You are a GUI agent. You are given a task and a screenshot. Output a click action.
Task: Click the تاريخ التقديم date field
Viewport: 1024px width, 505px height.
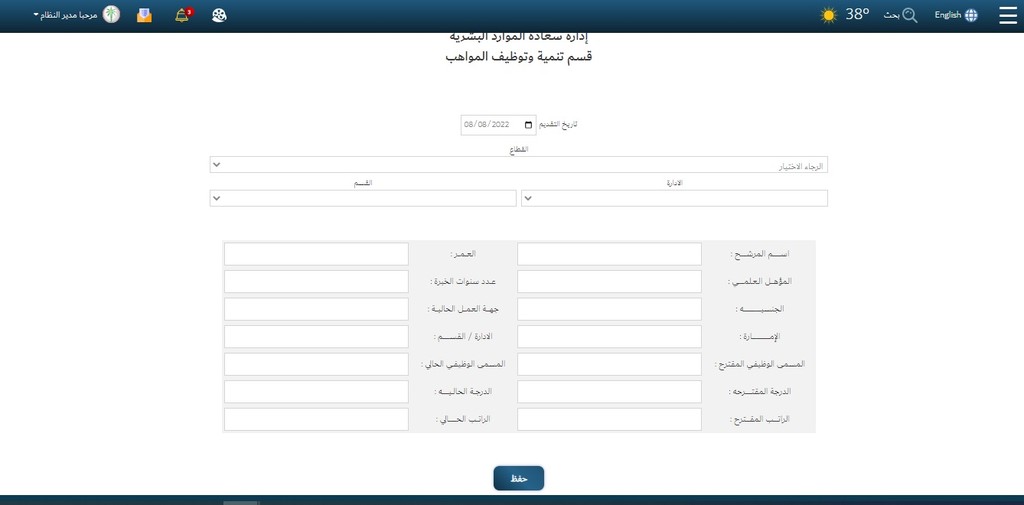(x=498, y=125)
